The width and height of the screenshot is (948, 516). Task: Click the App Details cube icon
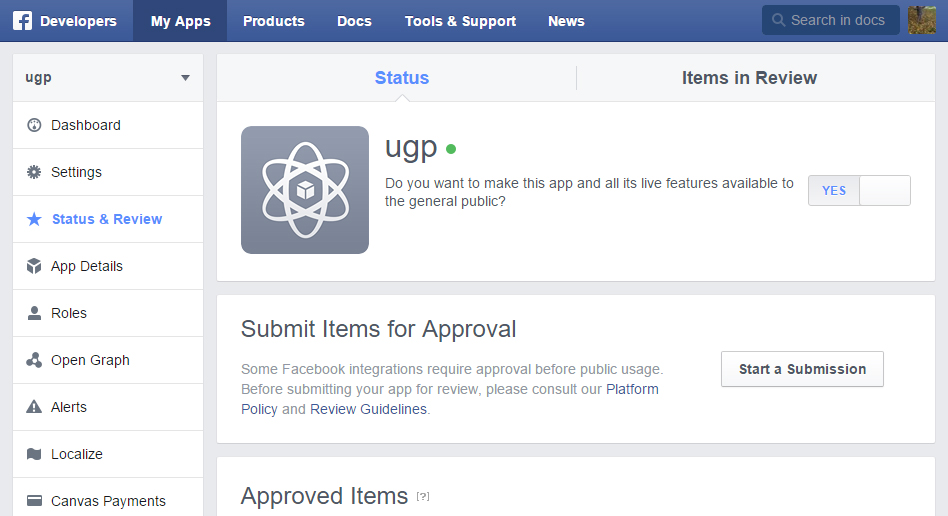coord(34,266)
